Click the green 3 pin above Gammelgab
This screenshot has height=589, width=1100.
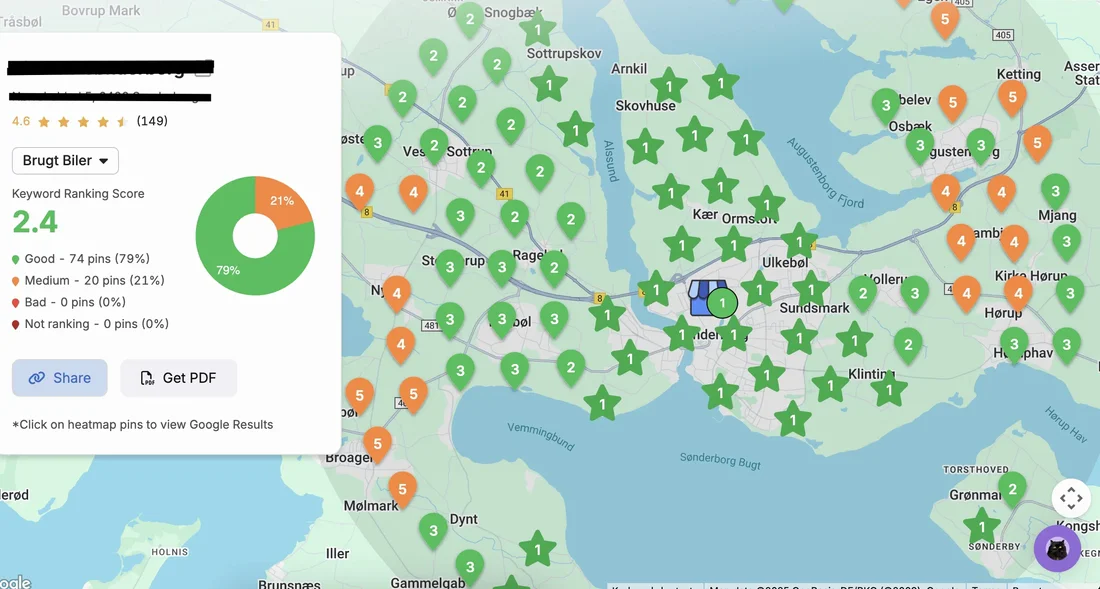click(x=469, y=567)
